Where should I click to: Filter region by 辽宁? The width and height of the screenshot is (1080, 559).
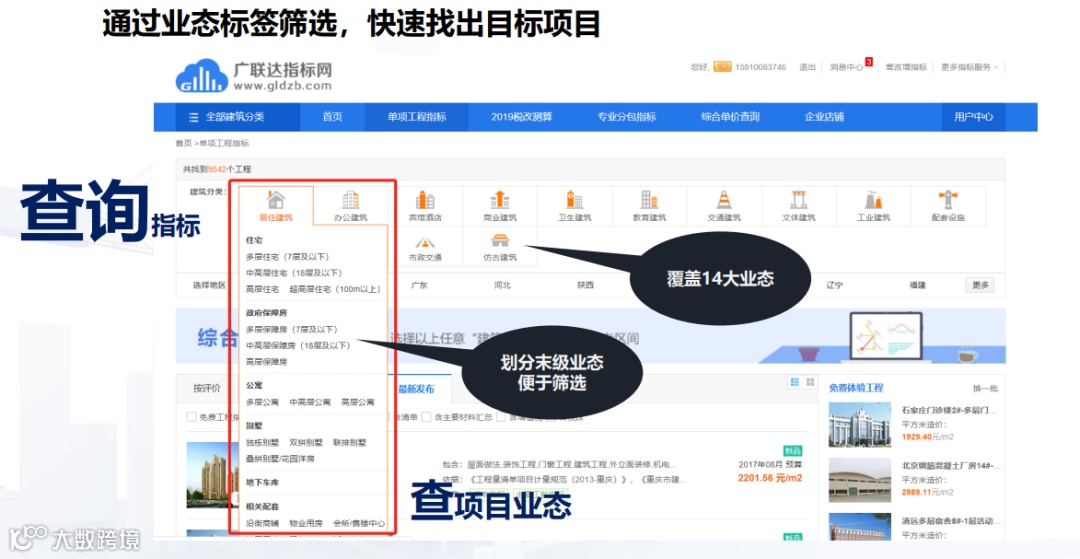click(x=834, y=285)
